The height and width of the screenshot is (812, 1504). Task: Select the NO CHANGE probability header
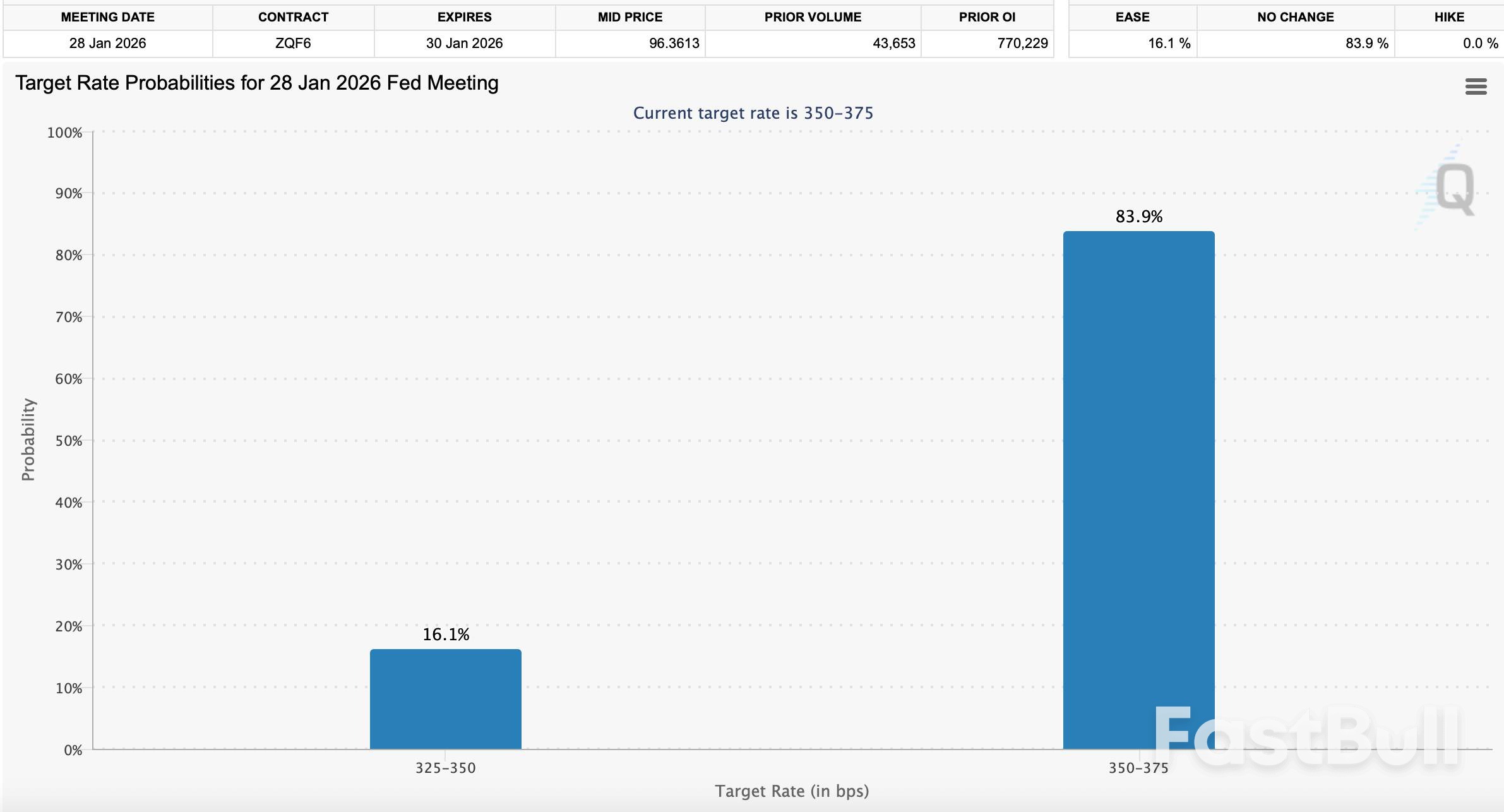(1295, 17)
